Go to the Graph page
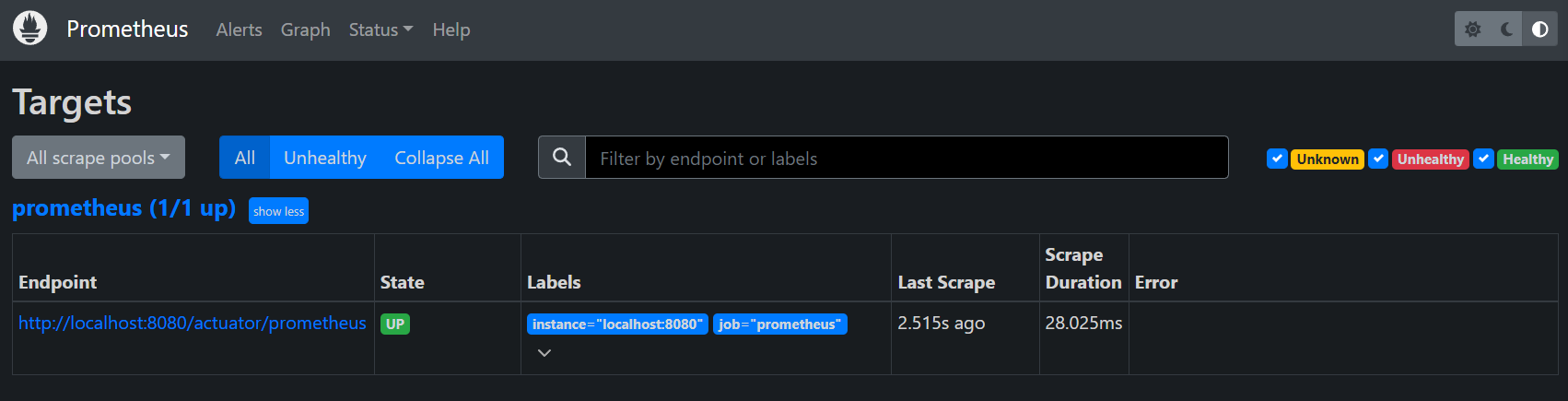This screenshot has height=401, width=1568. [x=305, y=29]
